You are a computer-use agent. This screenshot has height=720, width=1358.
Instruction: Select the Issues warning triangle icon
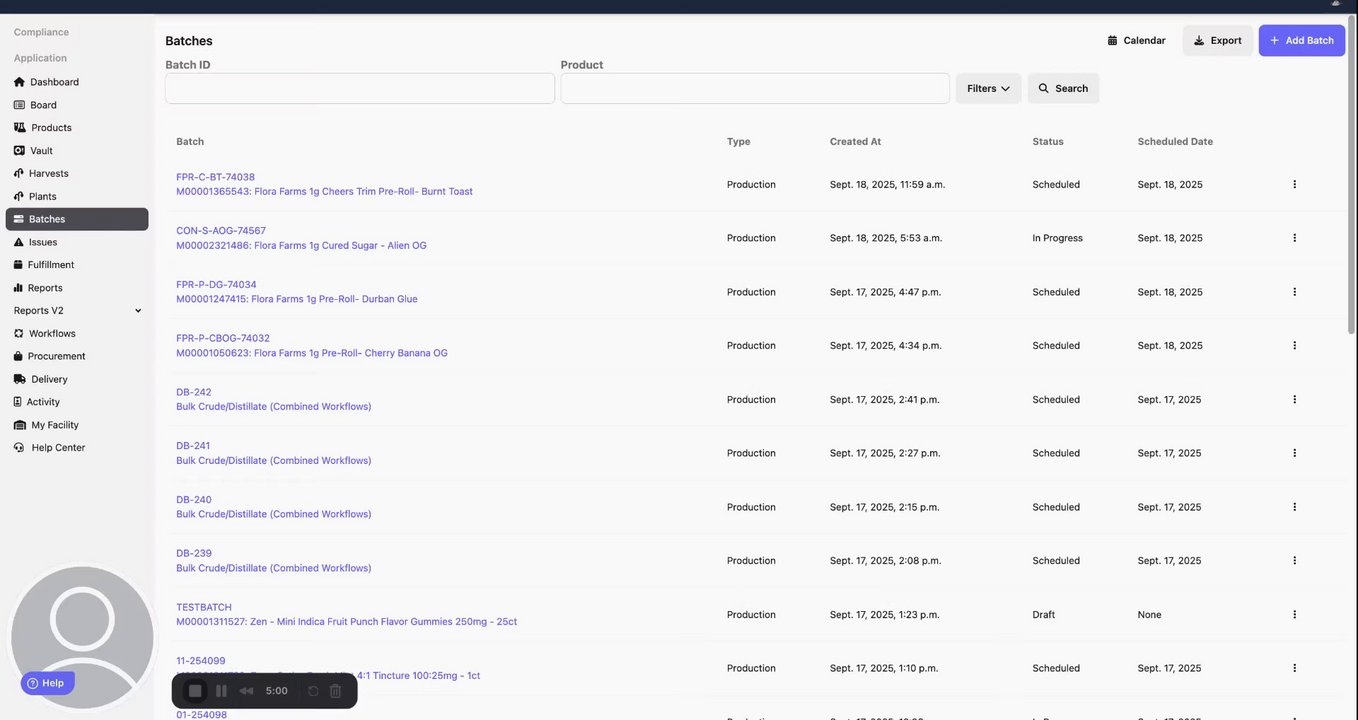pyautogui.click(x=19, y=242)
